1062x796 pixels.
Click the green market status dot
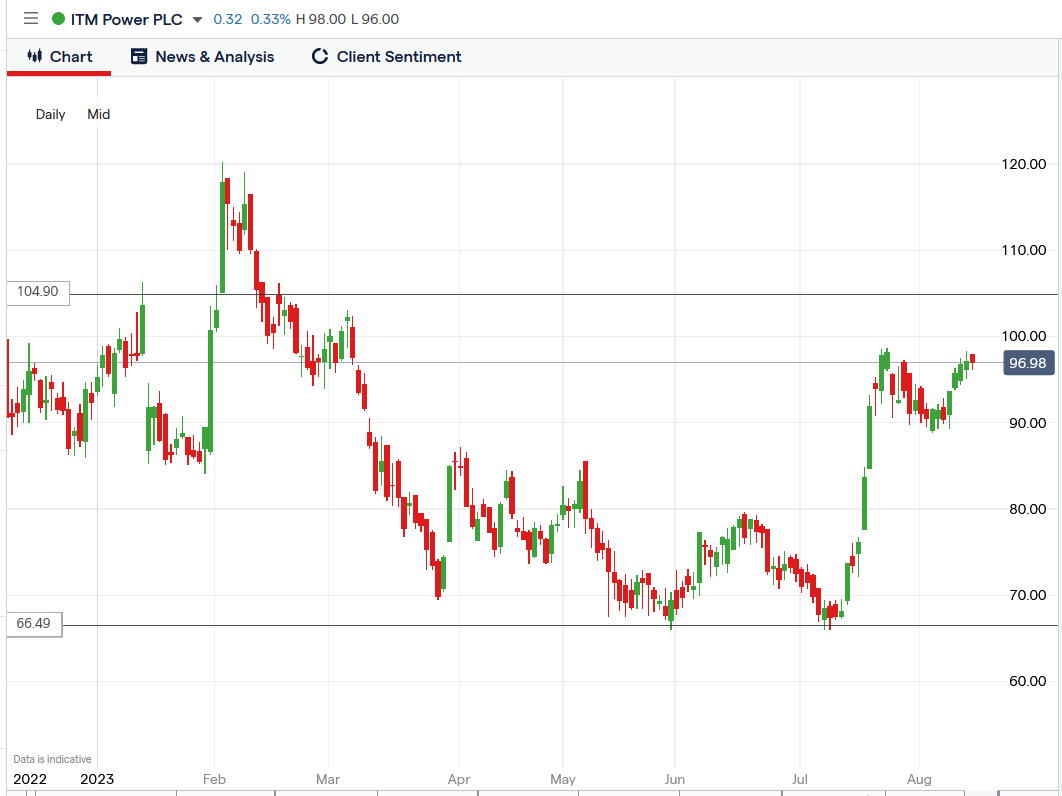coord(58,19)
